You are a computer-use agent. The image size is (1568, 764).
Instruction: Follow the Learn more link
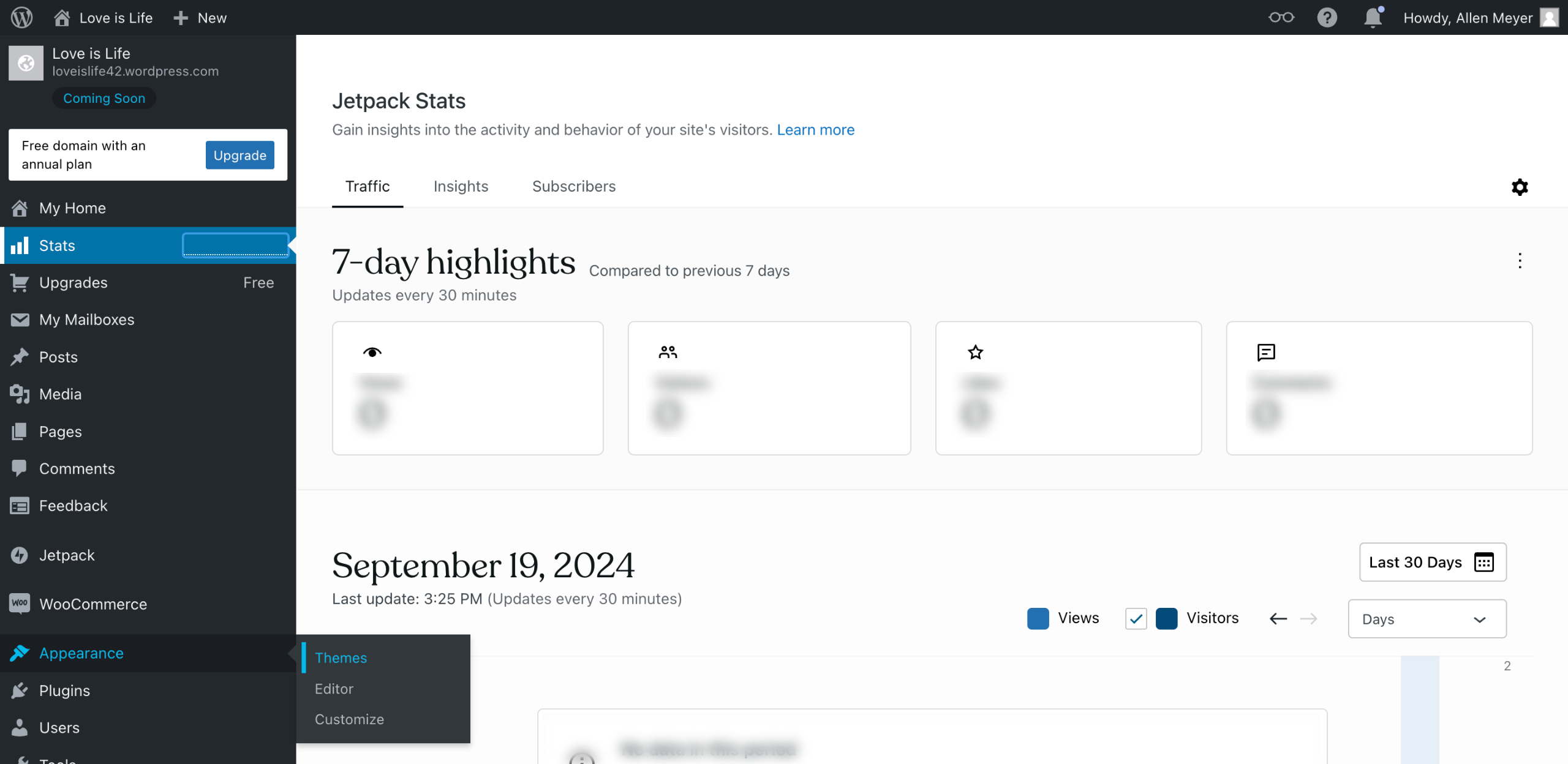(815, 130)
